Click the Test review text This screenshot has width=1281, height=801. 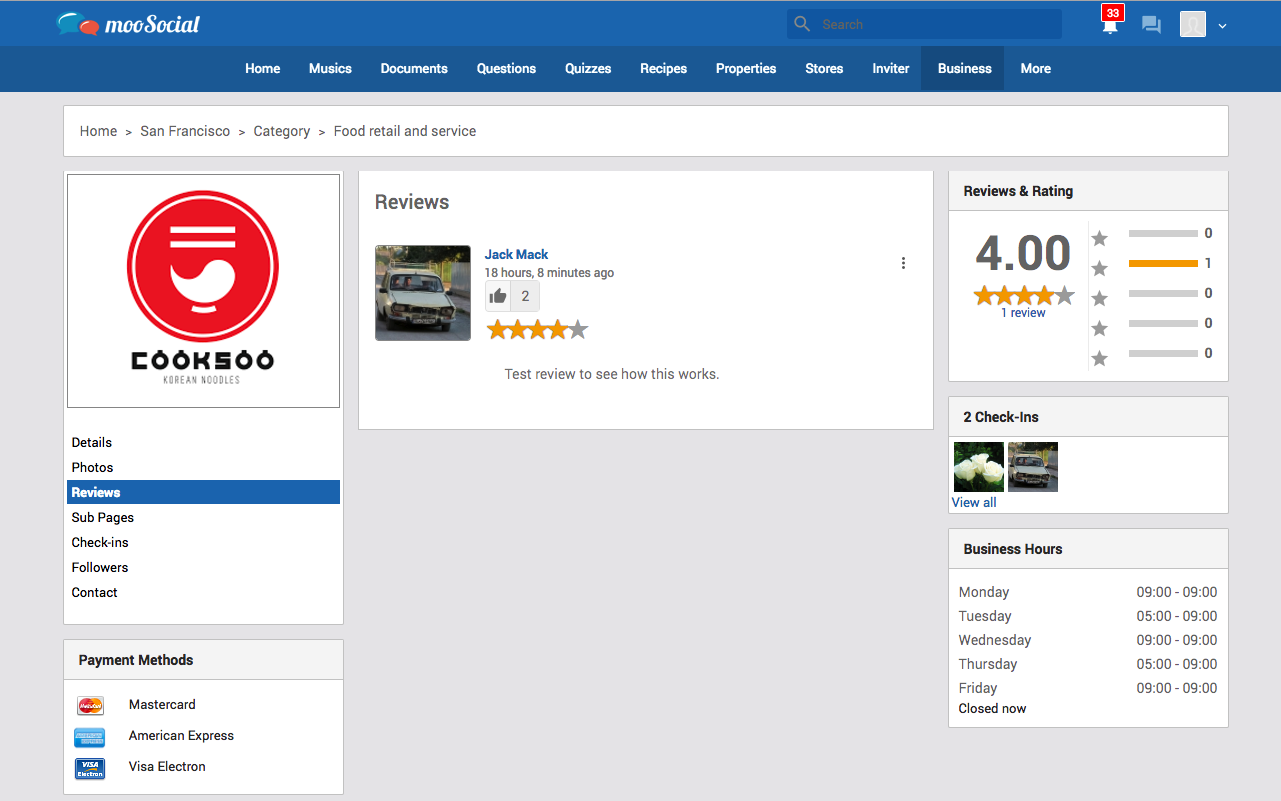click(x=612, y=374)
